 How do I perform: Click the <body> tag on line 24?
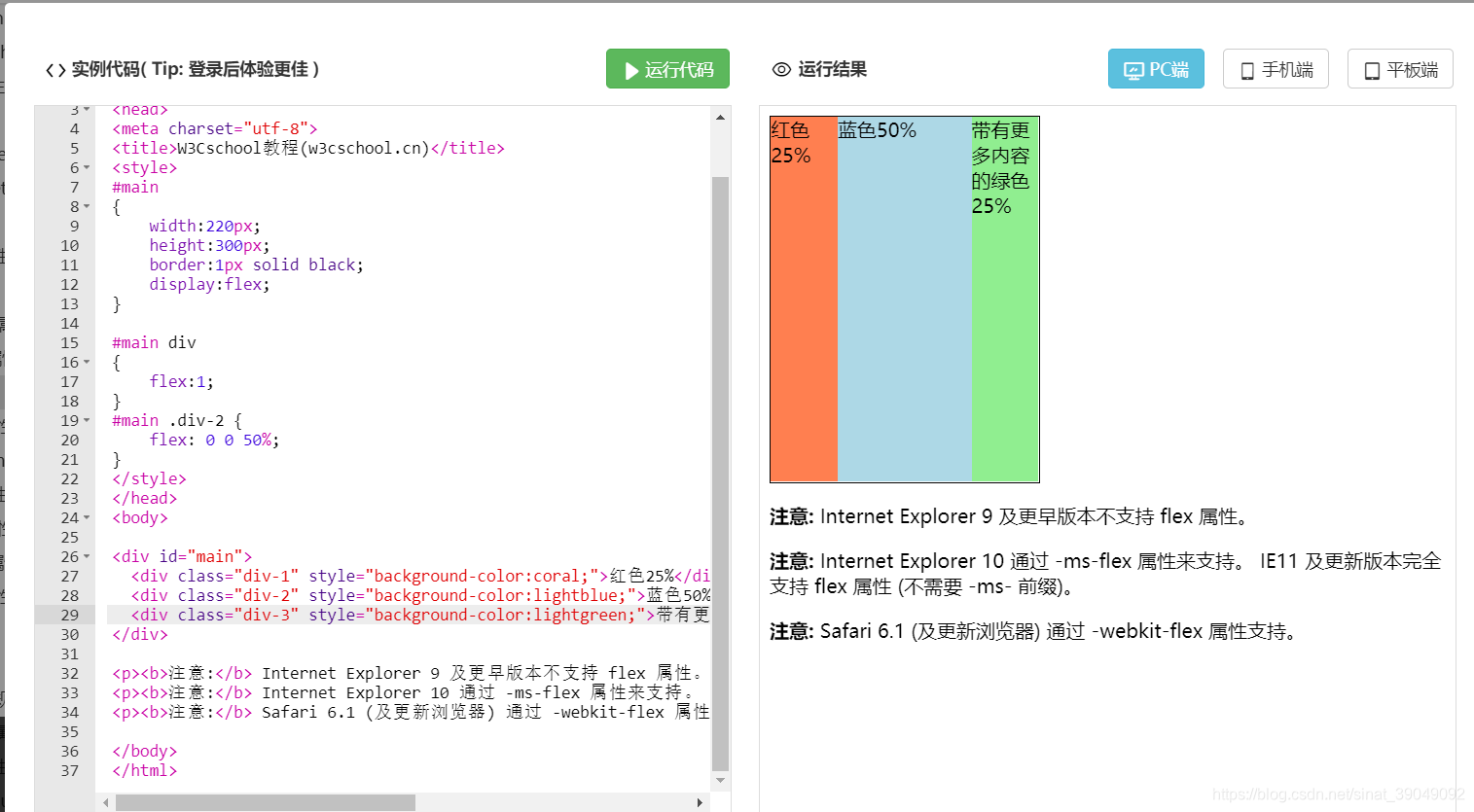pyautogui.click(x=140, y=517)
